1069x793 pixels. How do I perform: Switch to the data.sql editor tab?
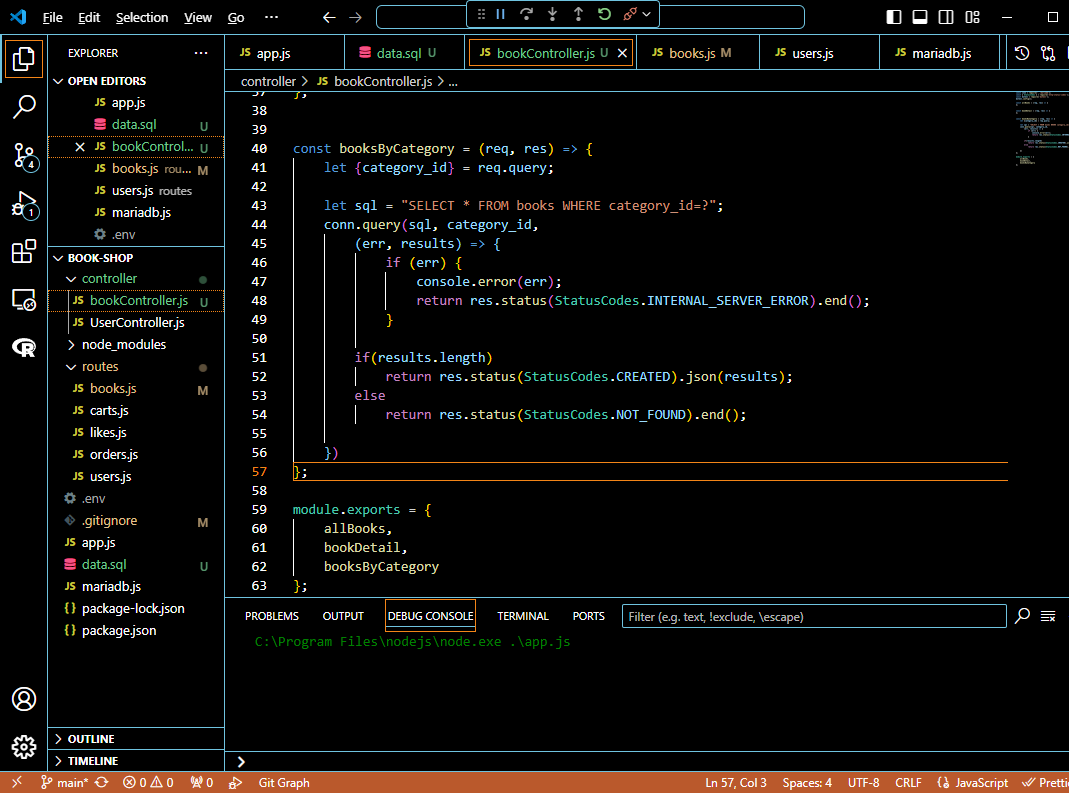[406, 53]
